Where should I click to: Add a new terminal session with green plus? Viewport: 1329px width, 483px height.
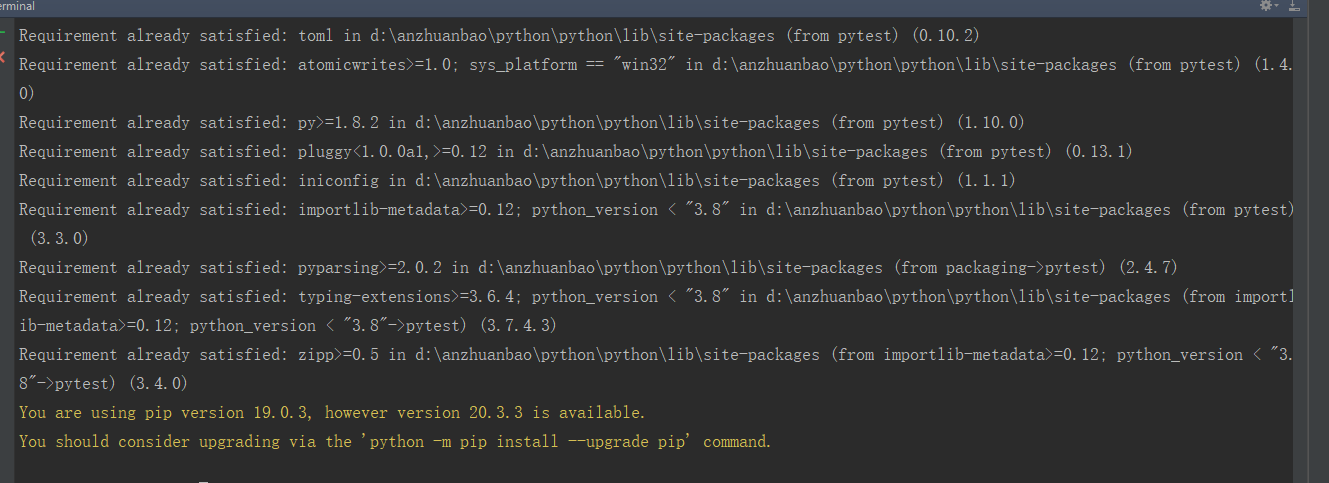coord(3,31)
